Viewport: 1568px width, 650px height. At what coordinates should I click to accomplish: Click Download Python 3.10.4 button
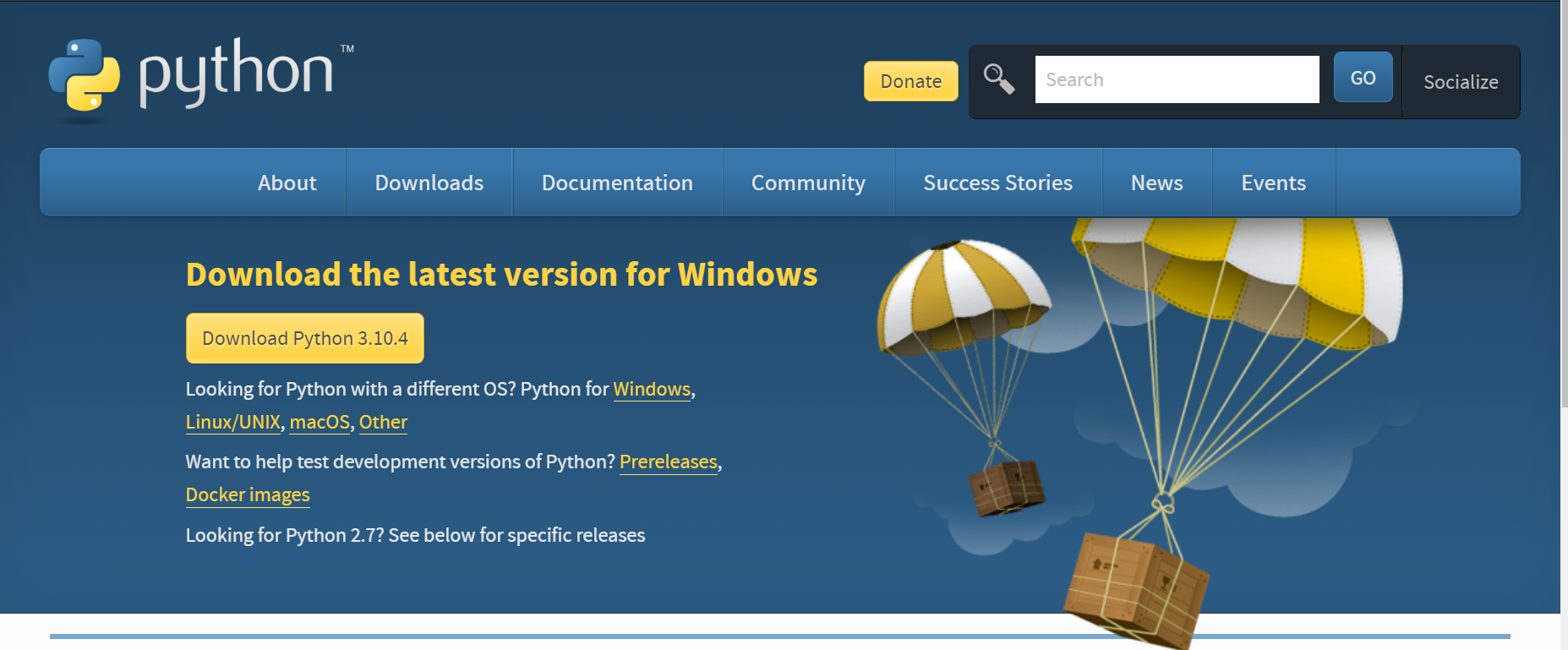pos(305,338)
